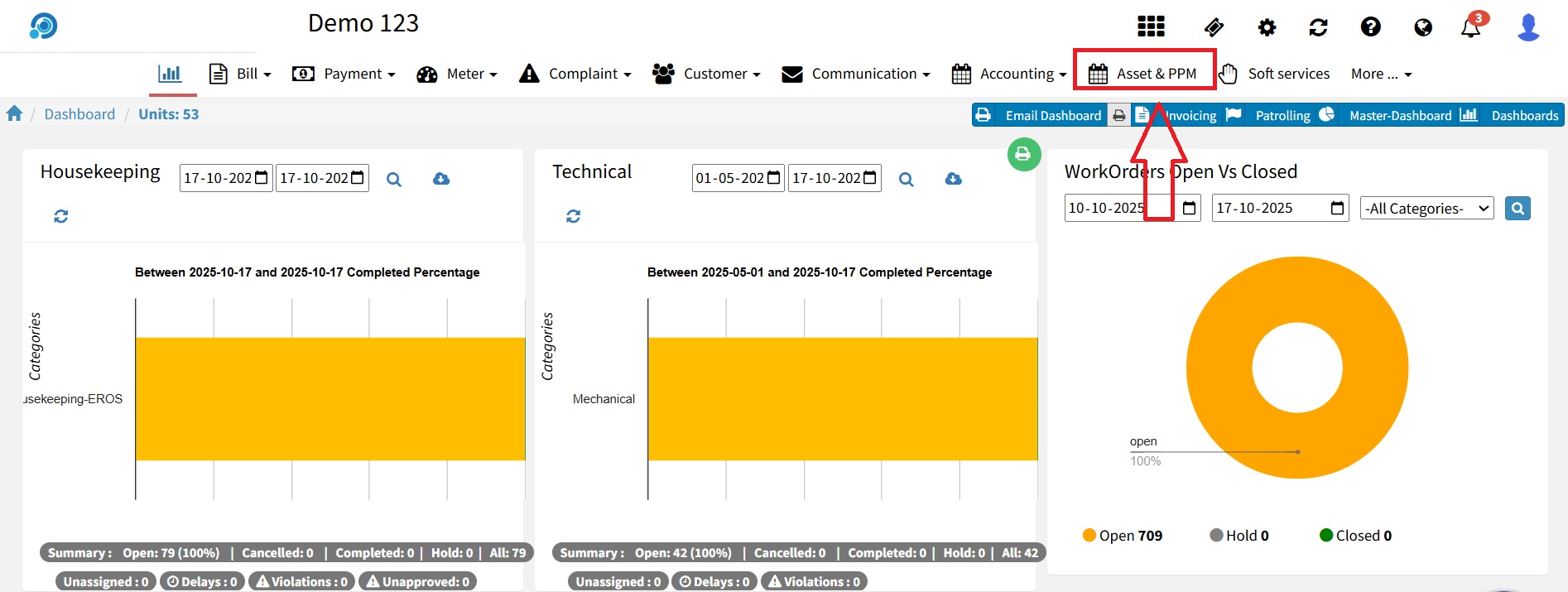The width and height of the screenshot is (1568, 592).
Task: Open notifications bell with 3 badge
Action: coord(1470,27)
